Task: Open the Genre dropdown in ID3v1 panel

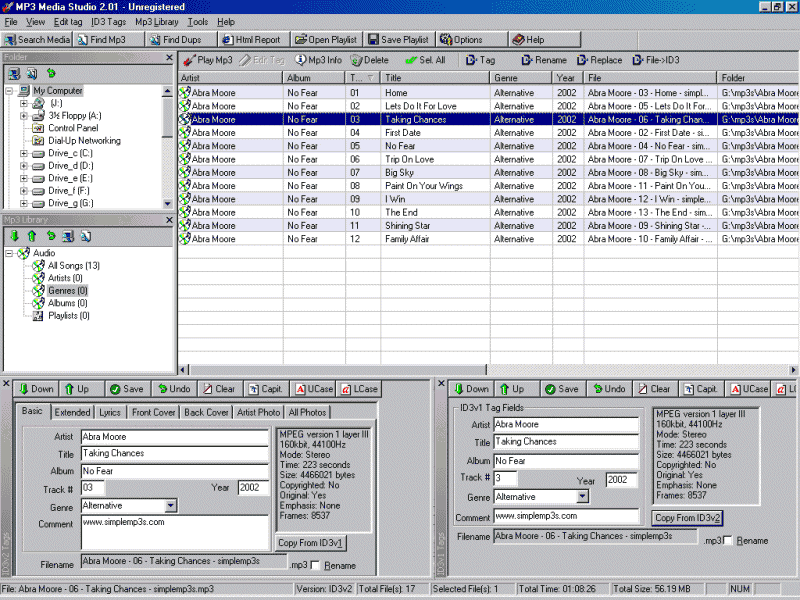Action: coord(583,496)
